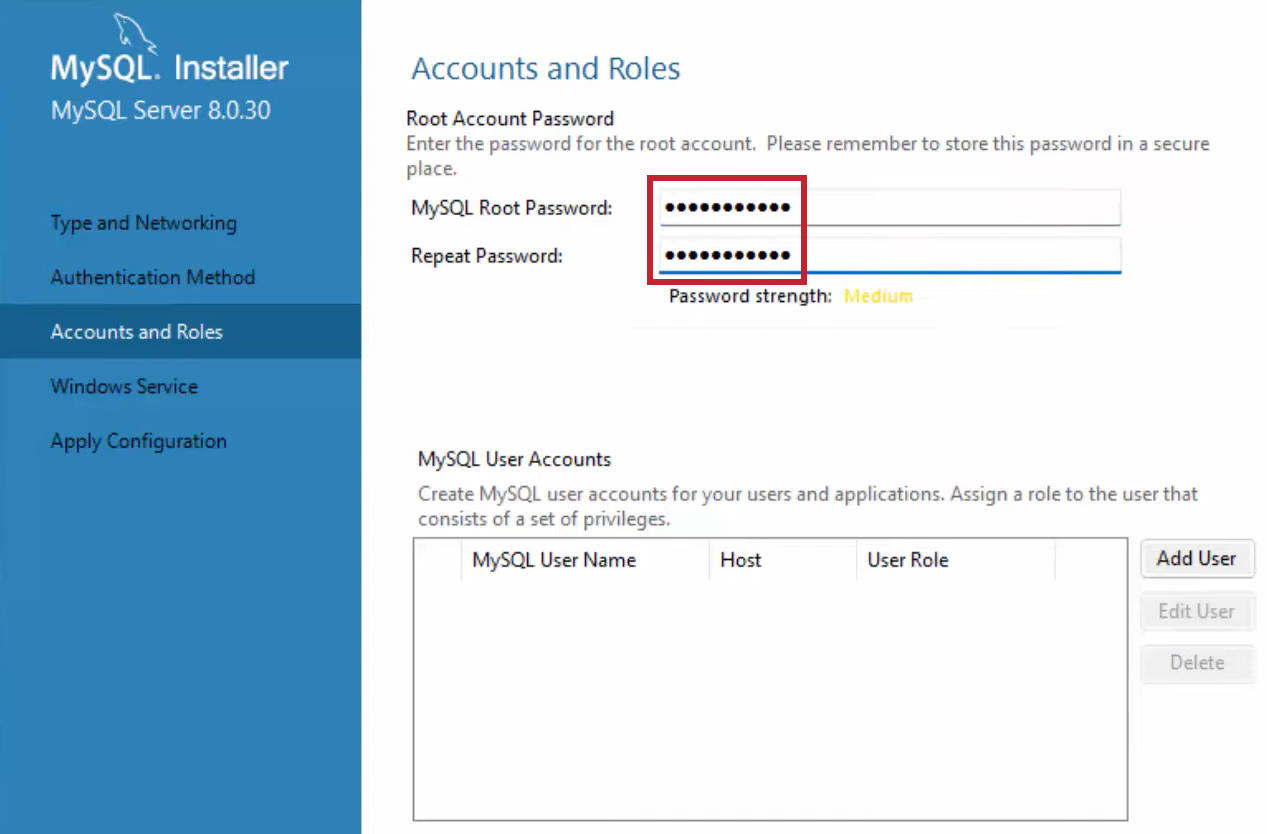Jump to the Apply Configuration step
This screenshot has height=834, width=1267.
pos(138,441)
